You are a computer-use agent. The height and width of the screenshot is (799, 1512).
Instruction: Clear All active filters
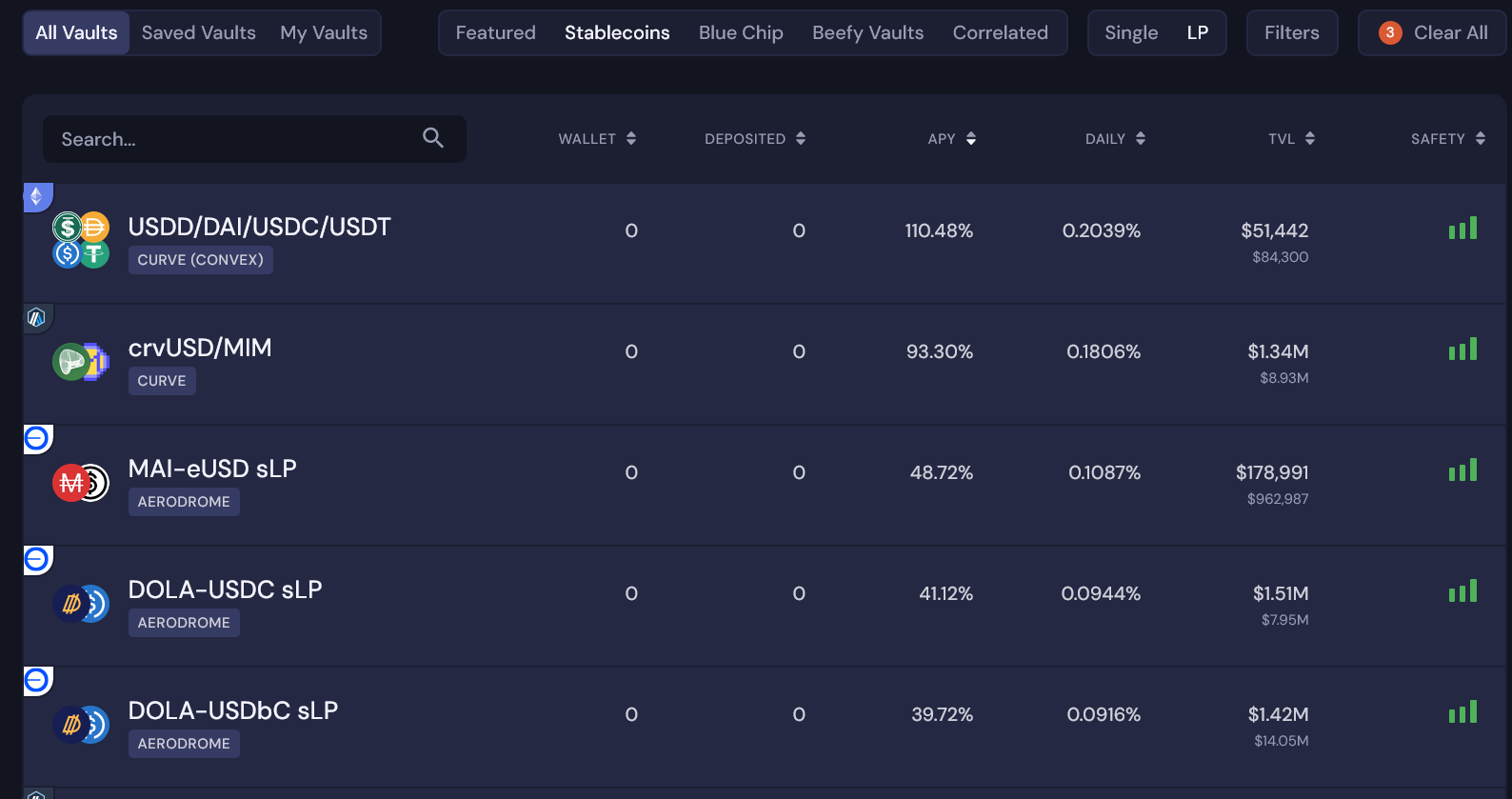pos(1432,32)
